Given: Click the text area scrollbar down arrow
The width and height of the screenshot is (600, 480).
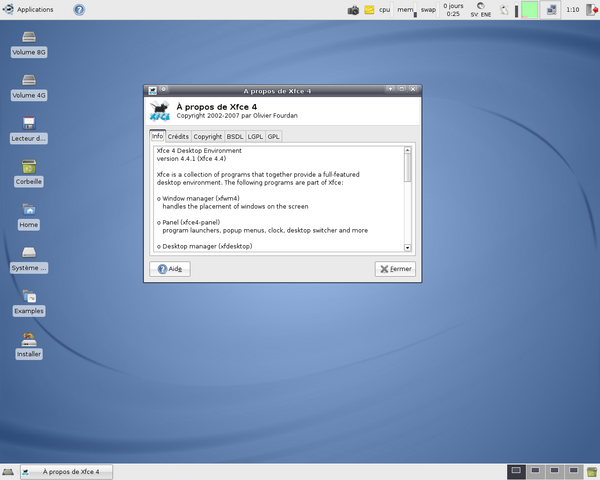Looking at the screenshot, I should pos(408,247).
